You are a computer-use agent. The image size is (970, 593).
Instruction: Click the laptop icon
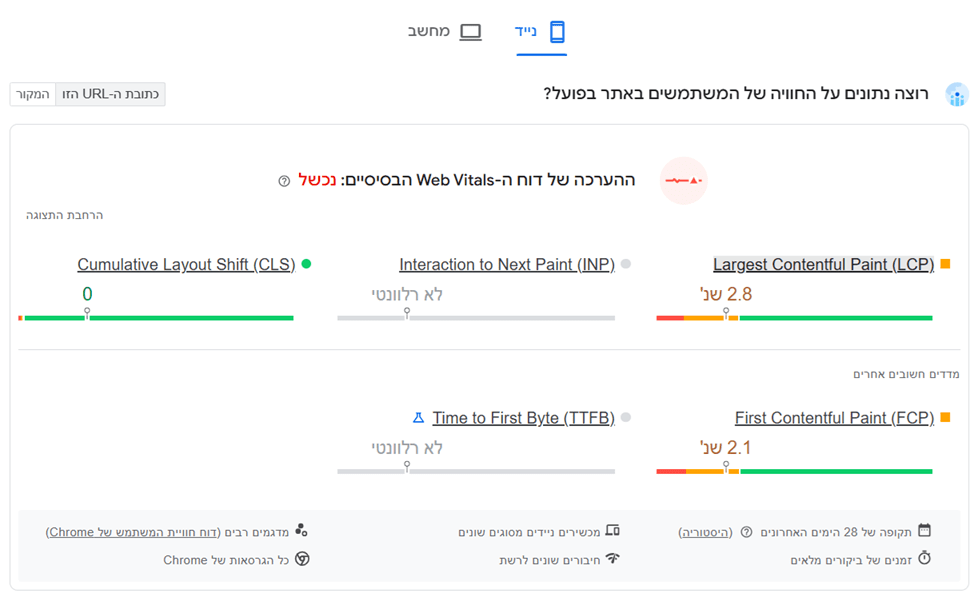pos(471,32)
